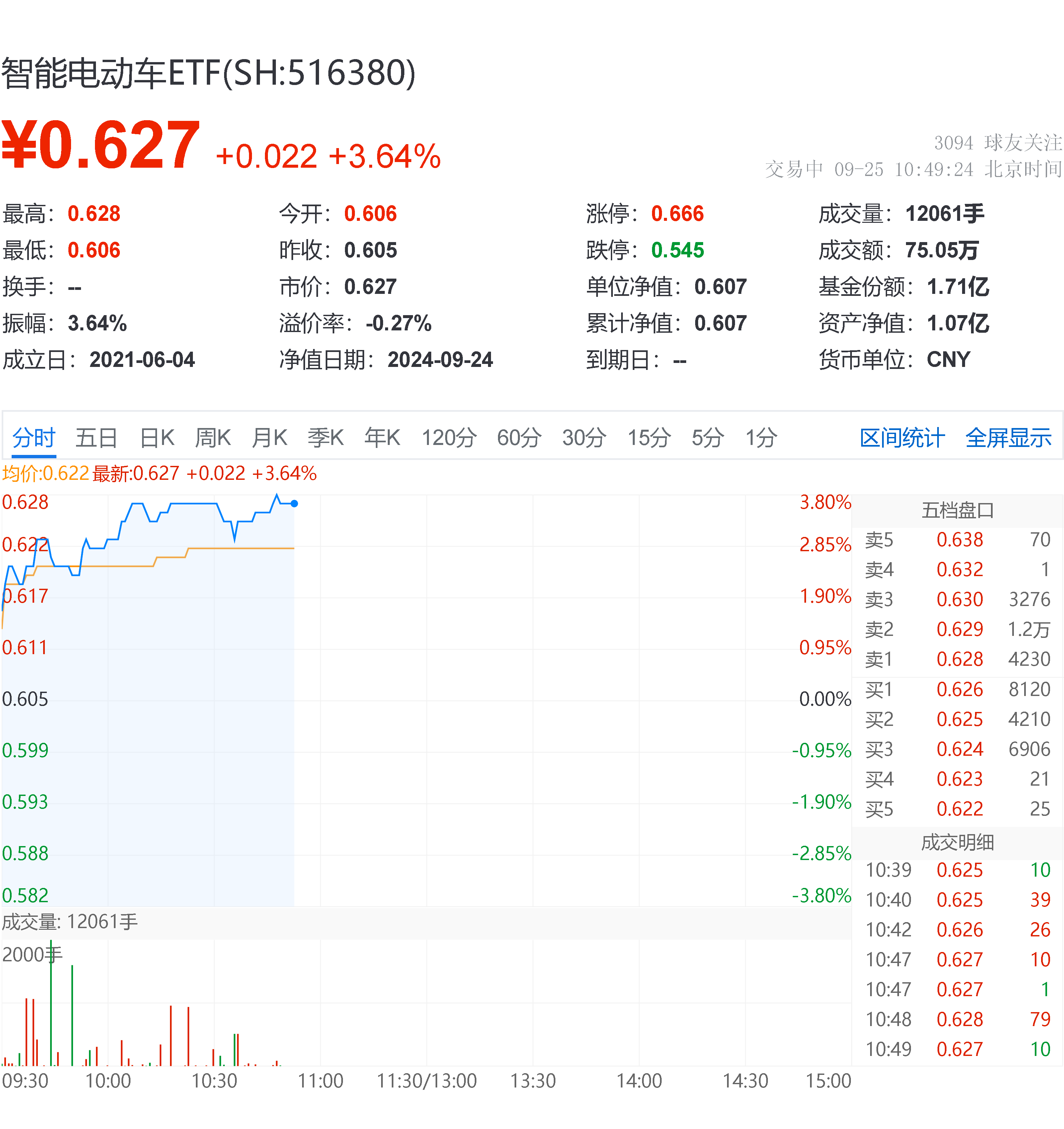
Task: Click the 最低 value 0.606
Action: pos(94,250)
